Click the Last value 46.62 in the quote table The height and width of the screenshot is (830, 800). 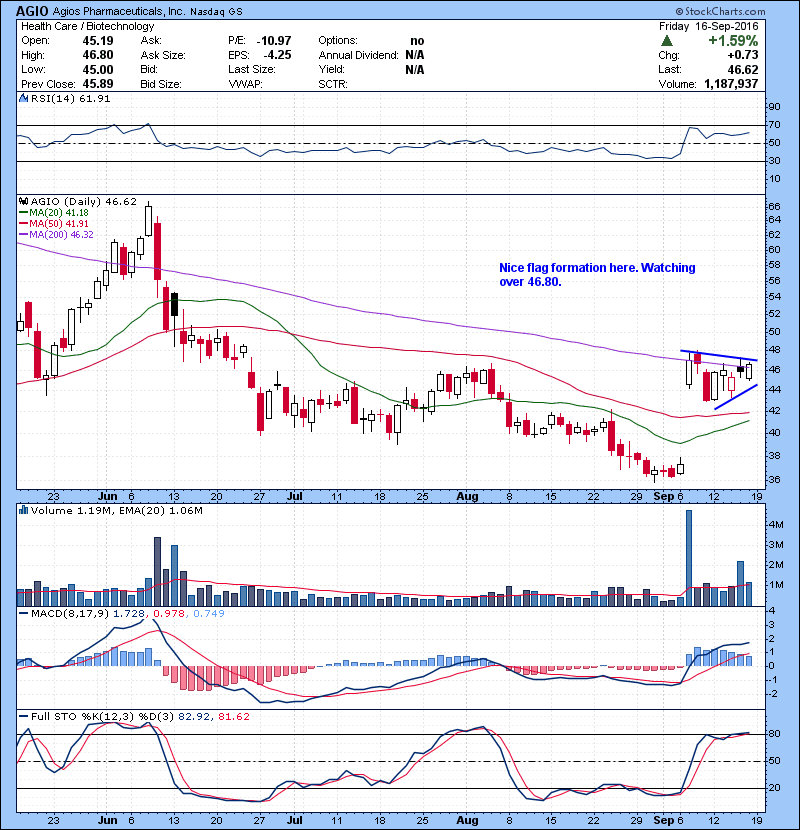(742, 69)
